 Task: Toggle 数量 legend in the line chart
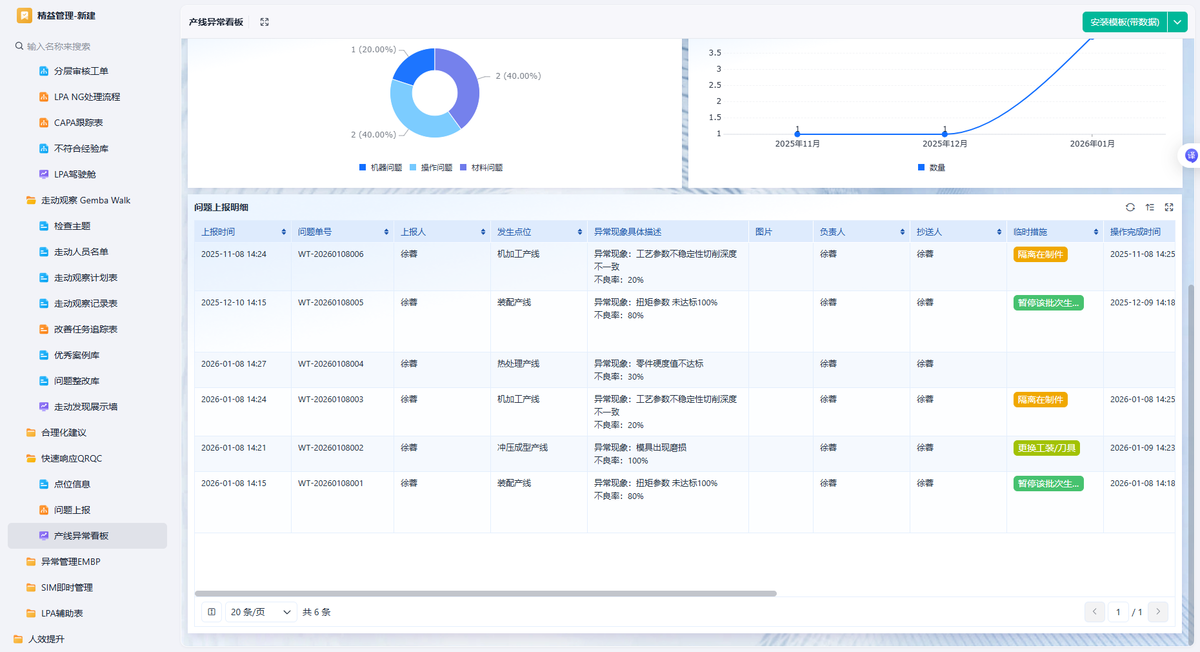point(930,167)
